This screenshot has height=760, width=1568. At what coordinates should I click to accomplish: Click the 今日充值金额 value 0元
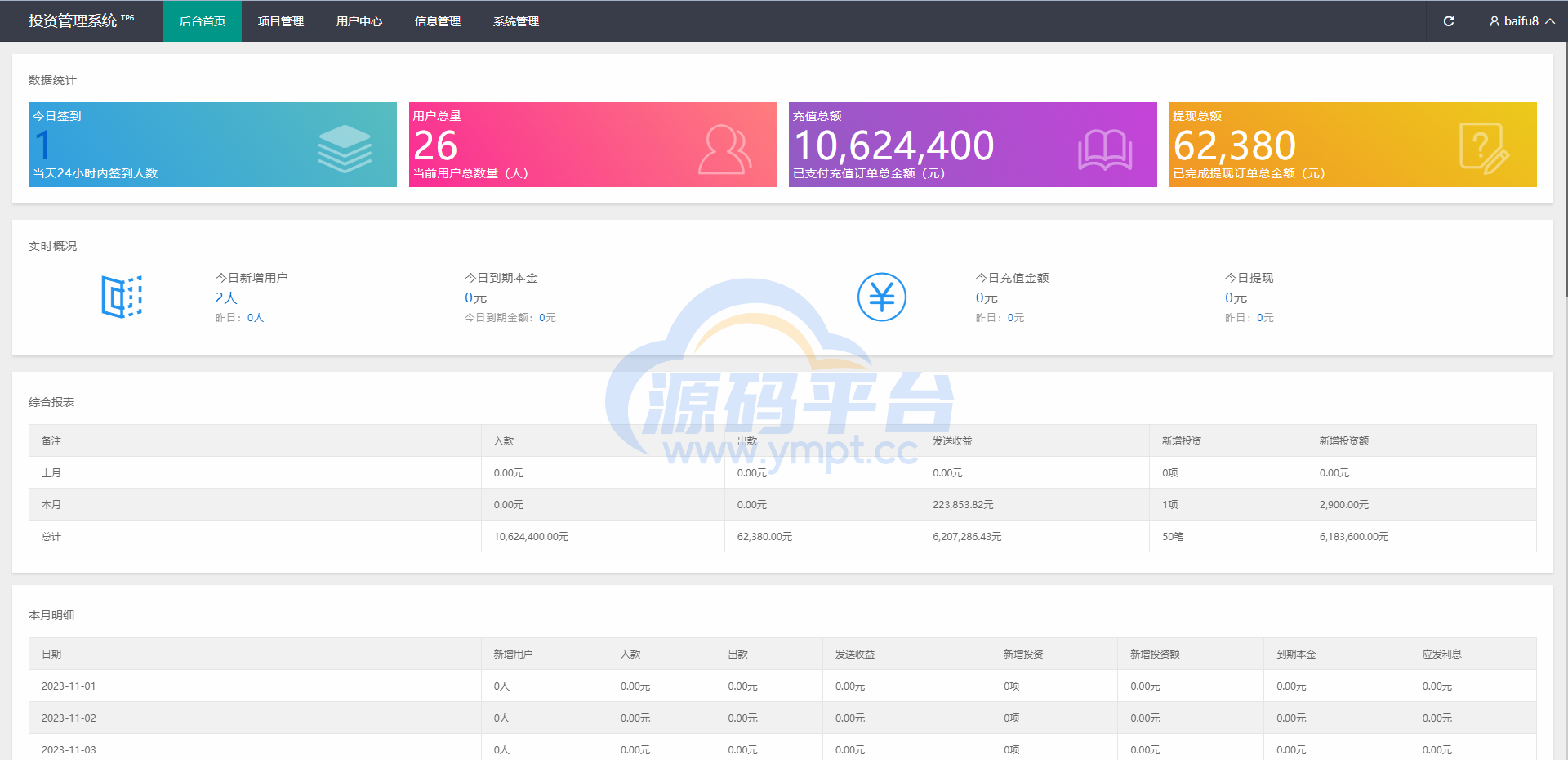tap(987, 298)
